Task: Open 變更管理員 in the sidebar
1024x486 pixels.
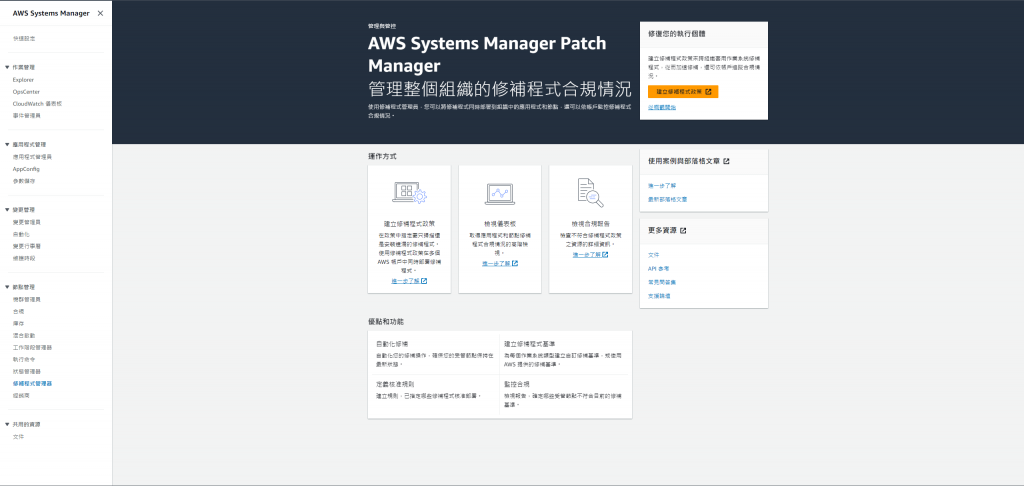Action: coord(27,222)
